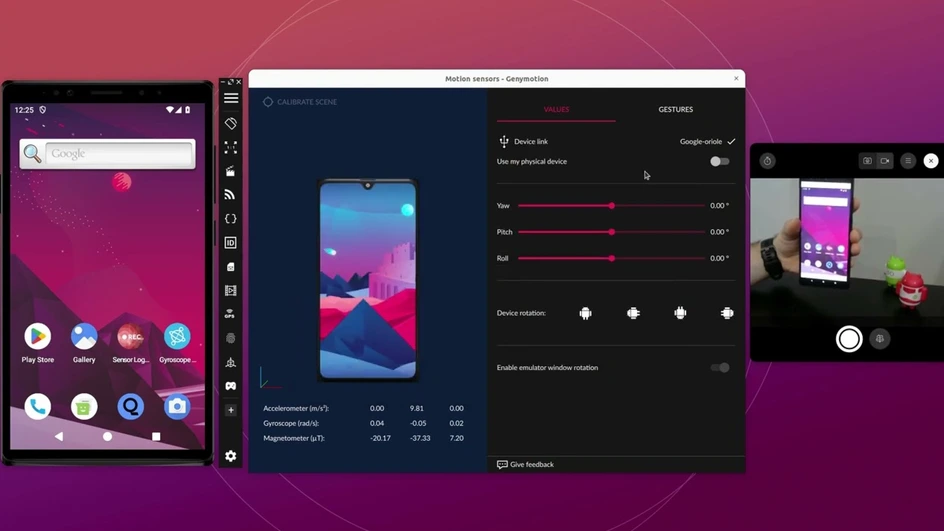Viewport: 944px width, 531px height.
Task: Take a photo with the shutter button
Action: (849, 339)
